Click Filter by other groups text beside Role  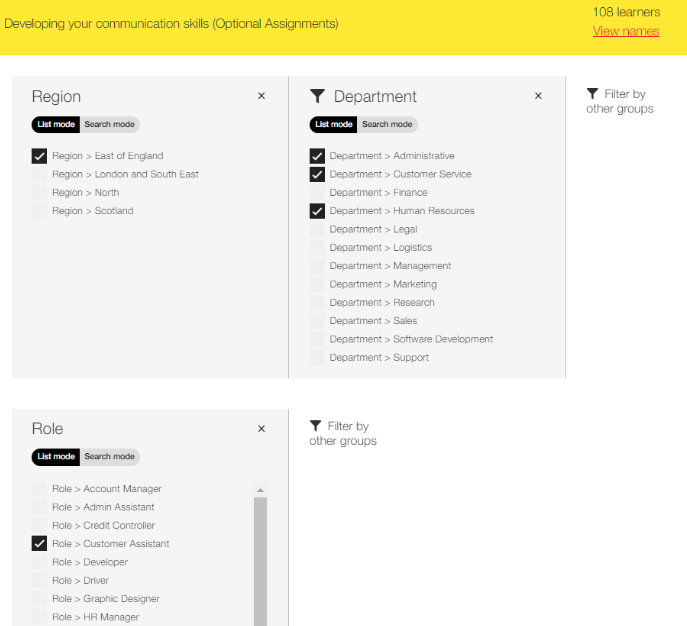click(x=343, y=433)
